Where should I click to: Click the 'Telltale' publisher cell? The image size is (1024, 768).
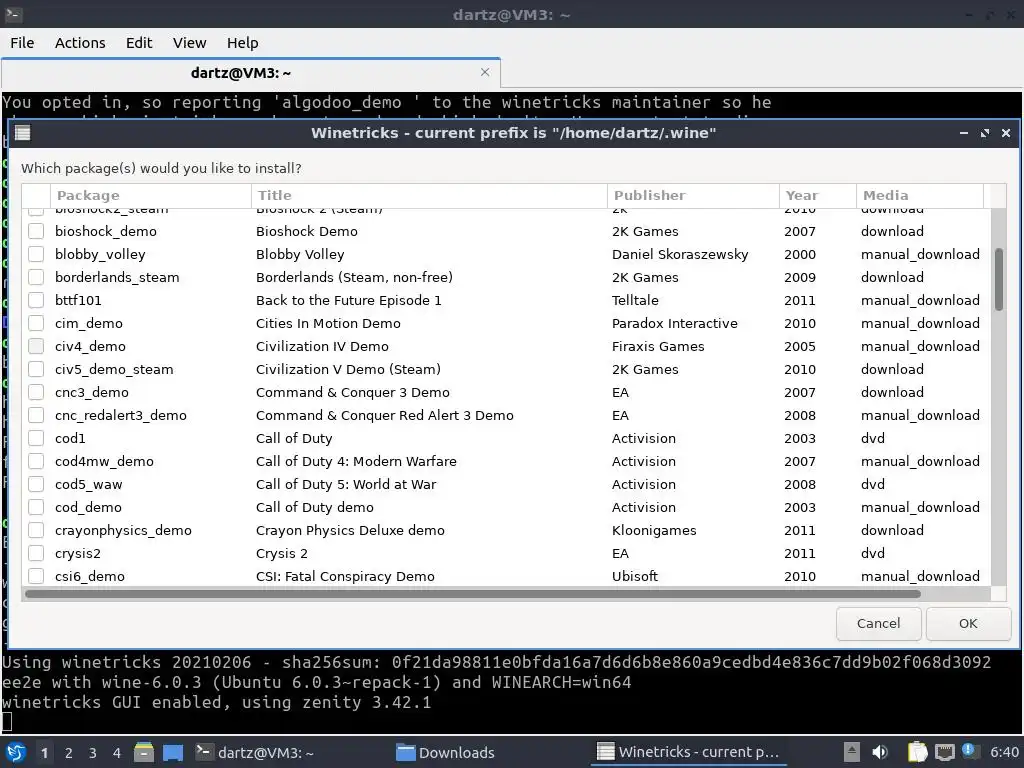635,300
